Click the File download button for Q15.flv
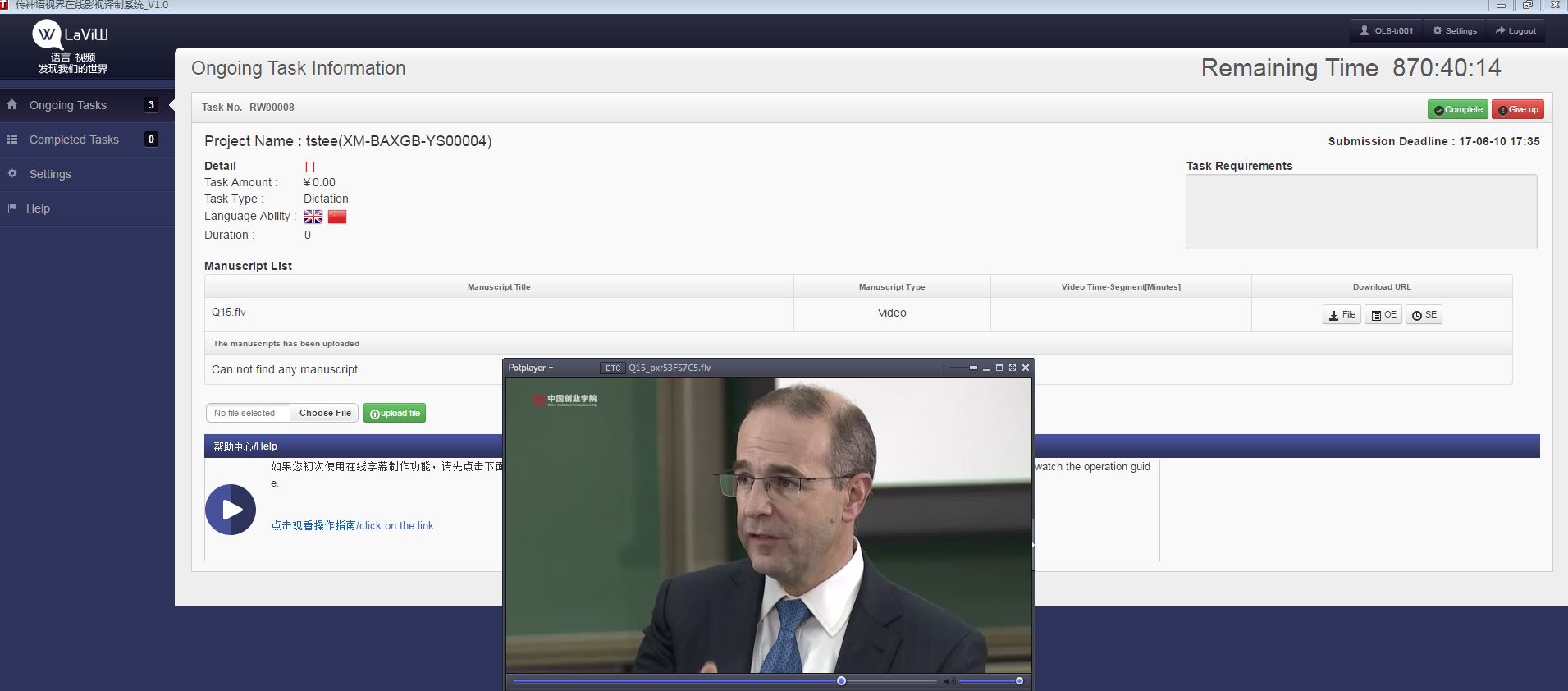The width and height of the screenshot is (1568, 691). [1342, 315]
